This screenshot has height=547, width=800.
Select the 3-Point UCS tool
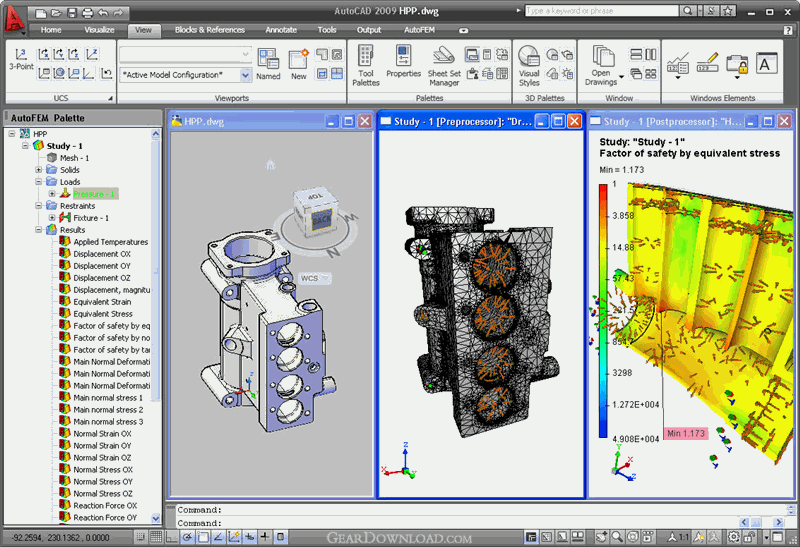coord(21,59)
